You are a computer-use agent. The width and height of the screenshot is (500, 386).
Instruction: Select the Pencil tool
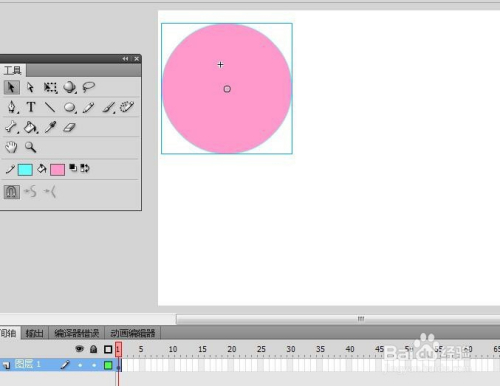click(x=88, y=107)
